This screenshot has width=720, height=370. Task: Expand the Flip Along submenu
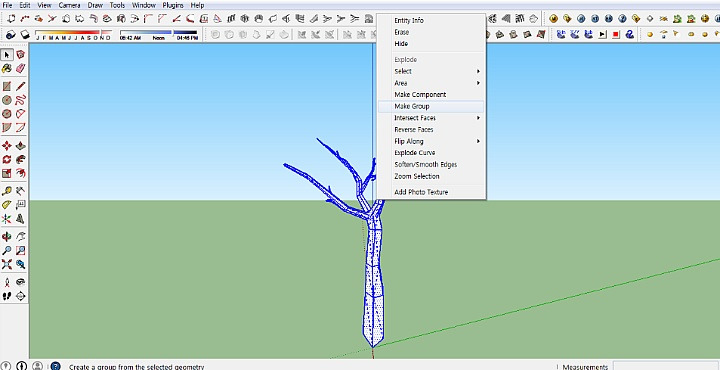click(431, 141)
